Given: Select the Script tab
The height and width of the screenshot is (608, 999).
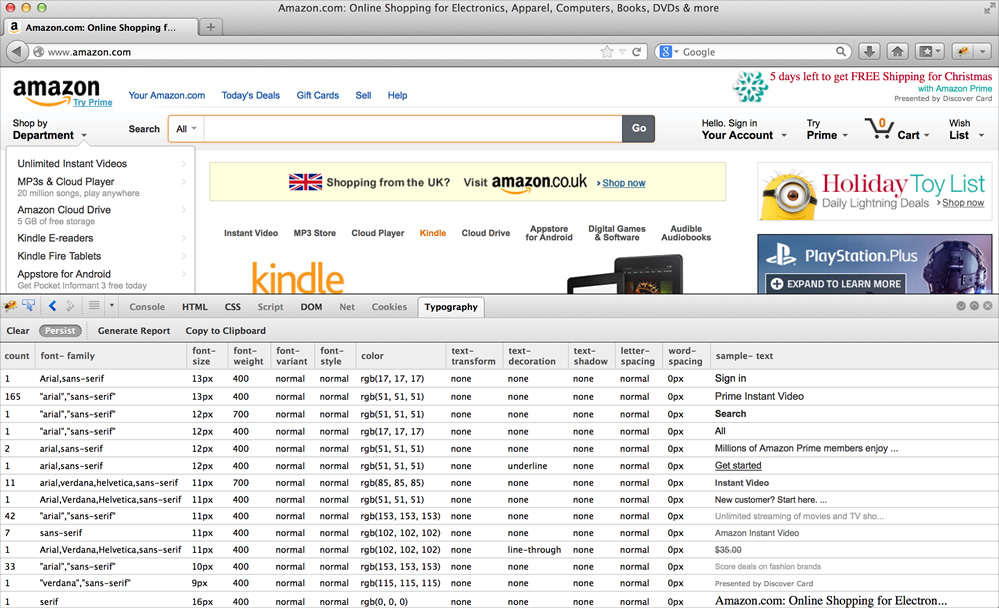Looking at the screenshot, I should coord(270,307).
